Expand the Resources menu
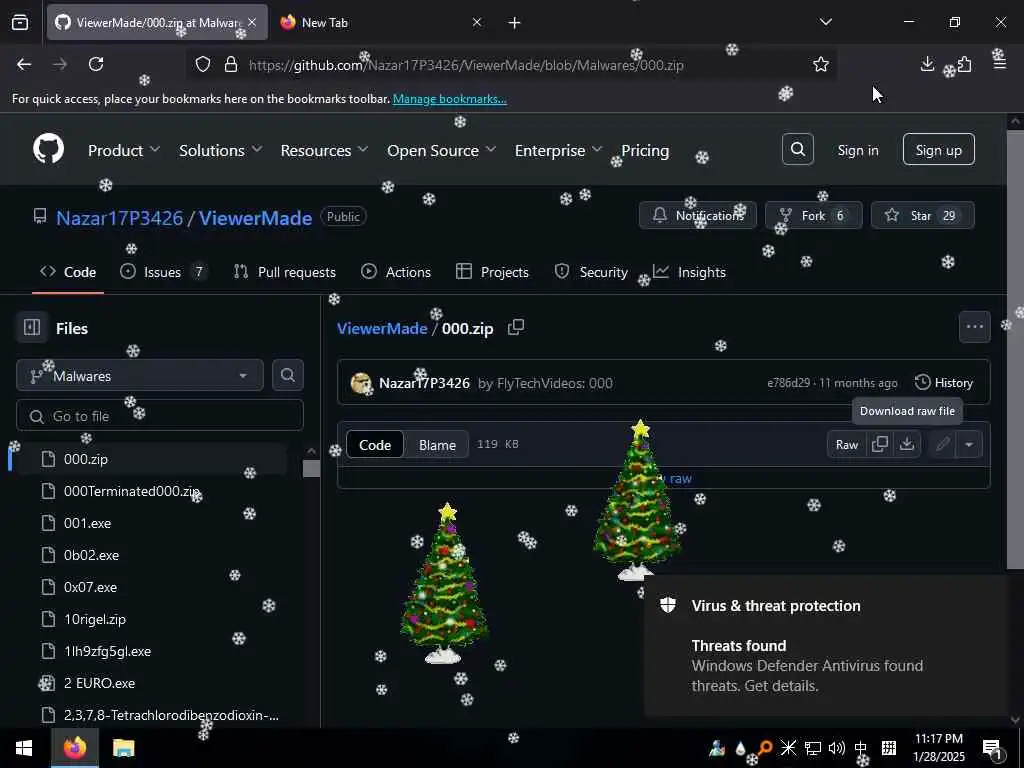The height and width of the screenshot is (768, 1024). click(325, 150)
